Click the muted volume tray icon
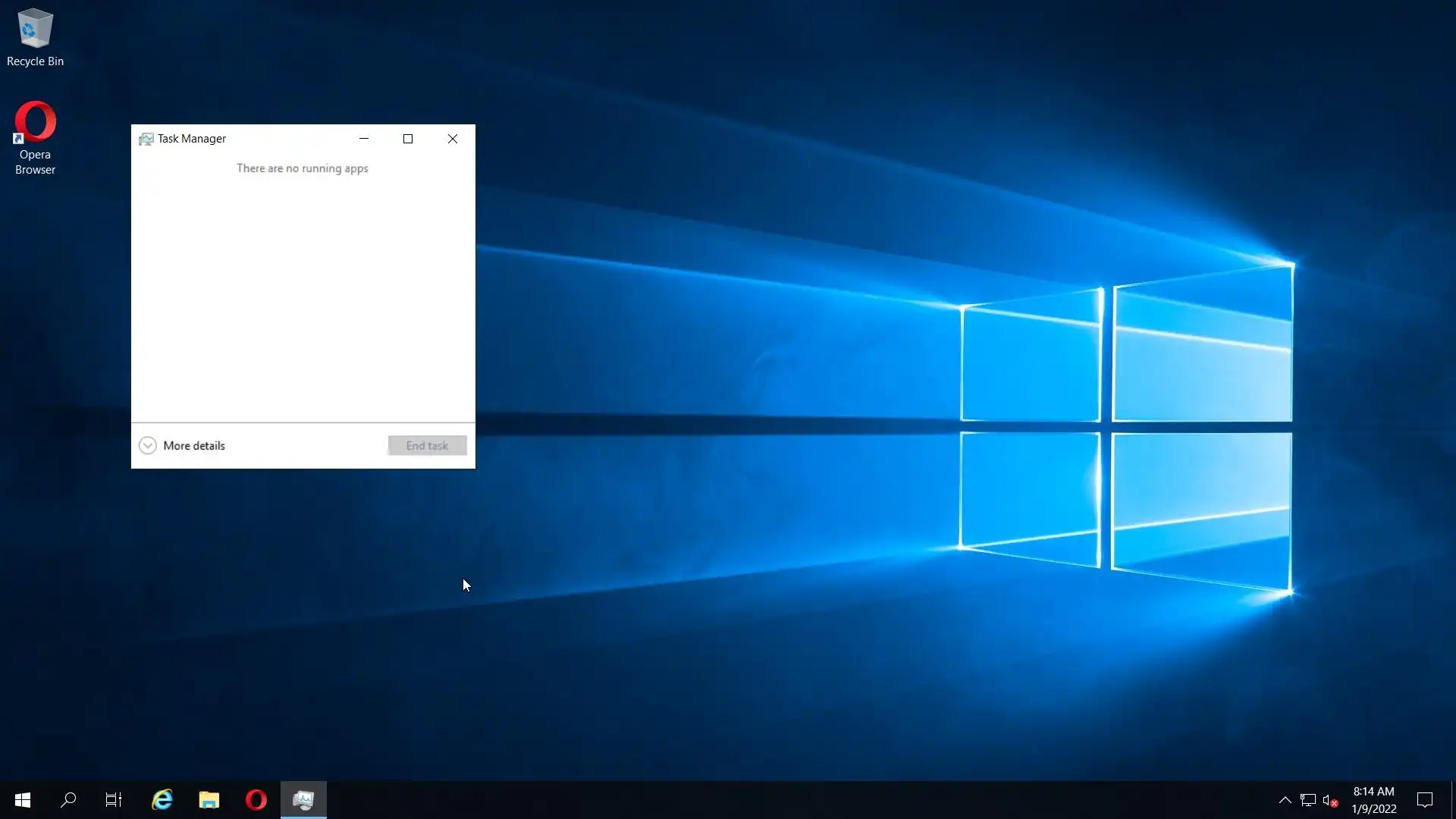Viewport: 1456px width, 819px height. (1330, 800)
